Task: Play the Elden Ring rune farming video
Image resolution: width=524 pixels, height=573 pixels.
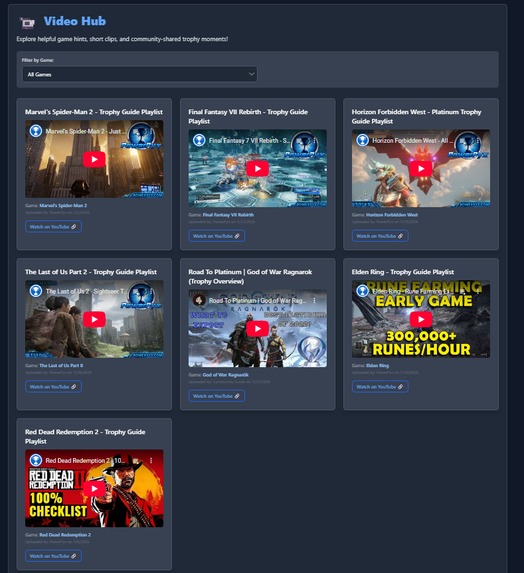Action: pos(421,319)
